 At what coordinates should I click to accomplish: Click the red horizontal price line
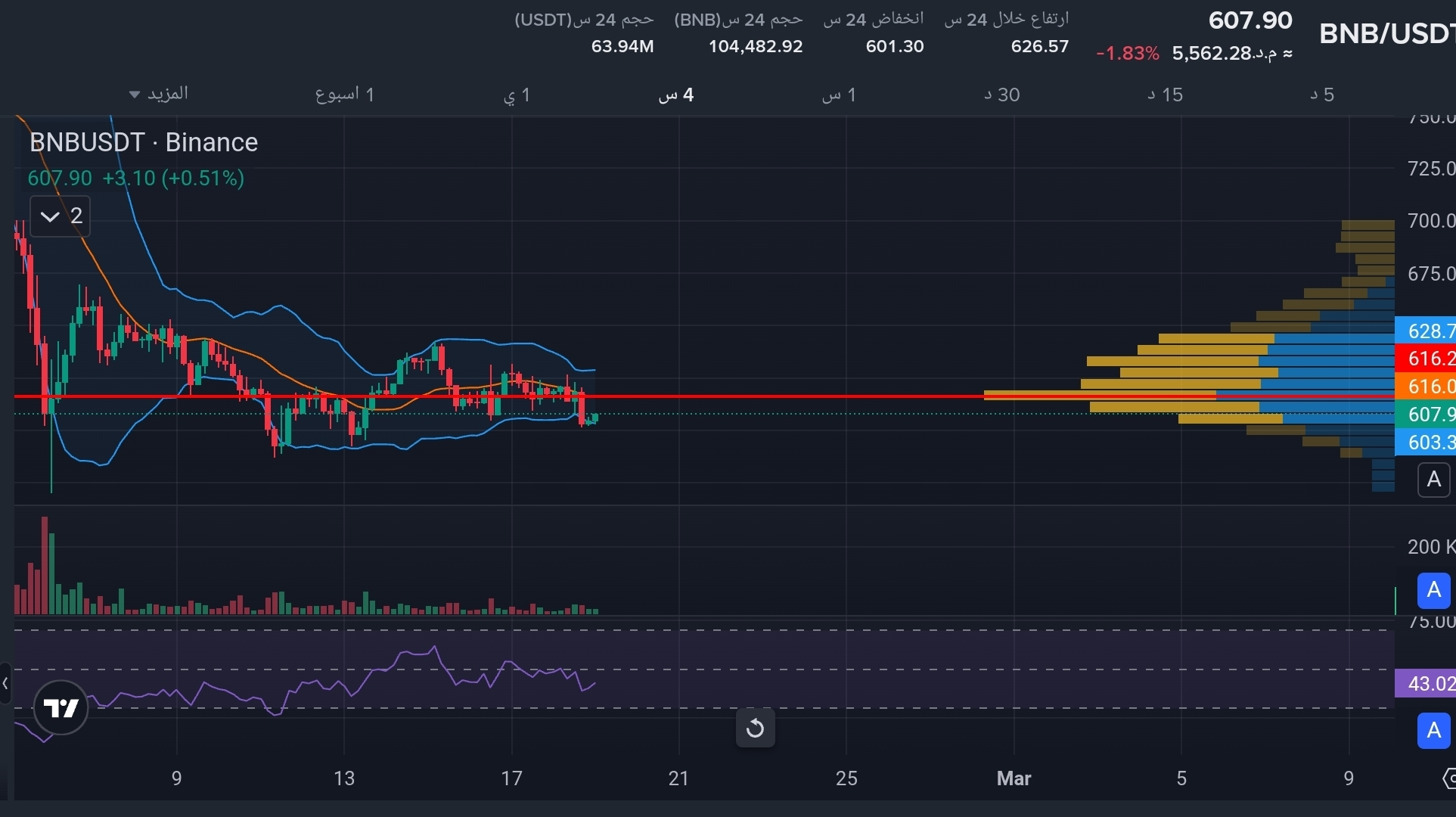coord(756,396)
